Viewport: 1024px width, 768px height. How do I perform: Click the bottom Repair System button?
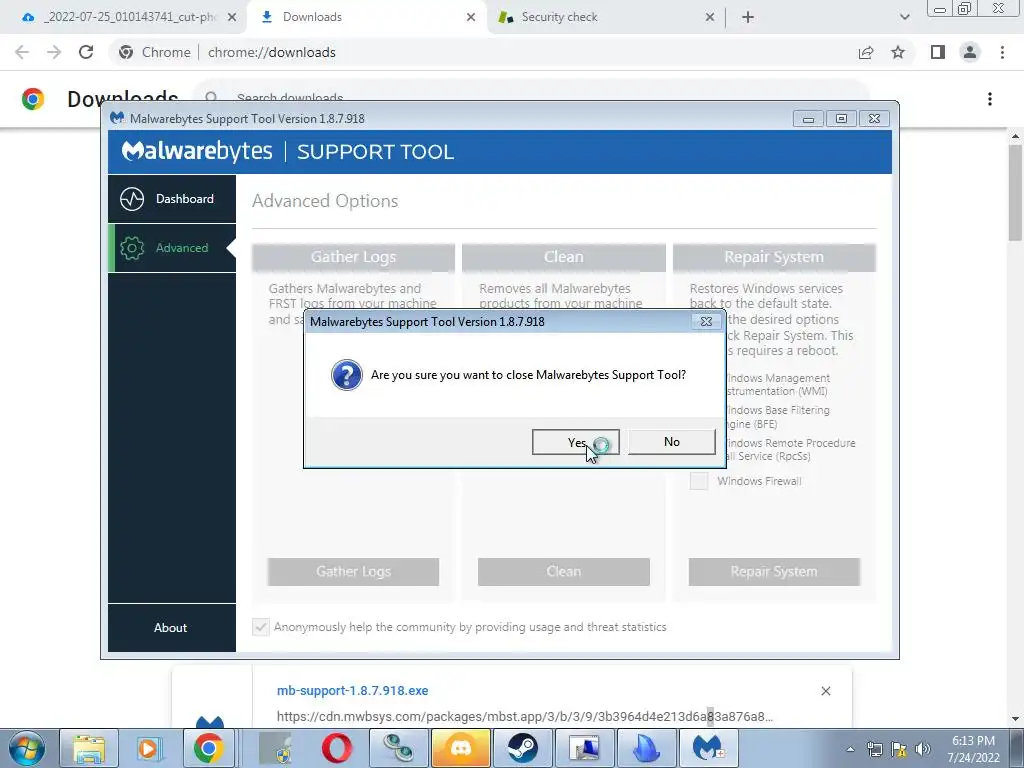pyautogui.click(x=774, y=571)
